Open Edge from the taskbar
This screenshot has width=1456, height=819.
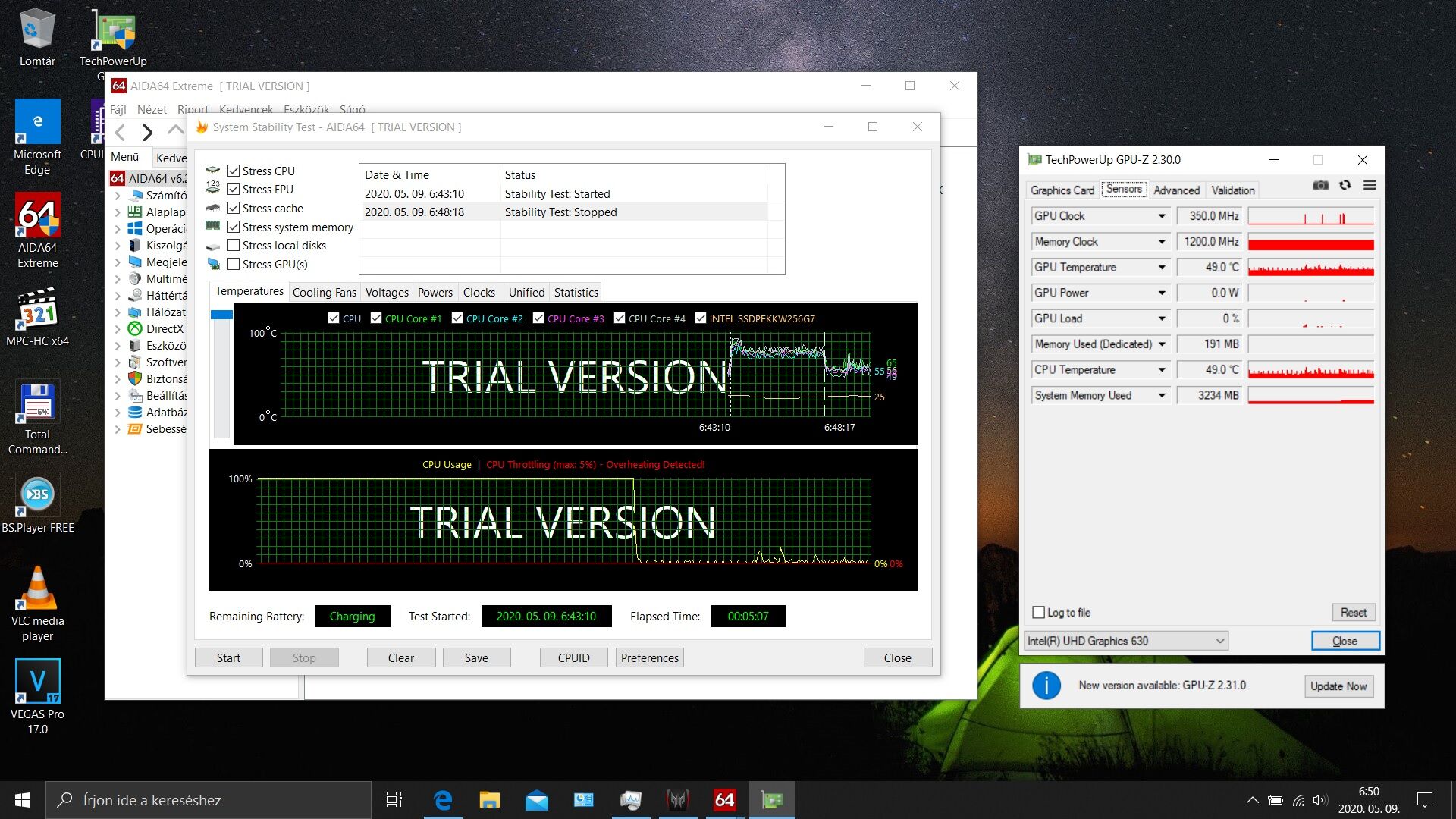443,800
